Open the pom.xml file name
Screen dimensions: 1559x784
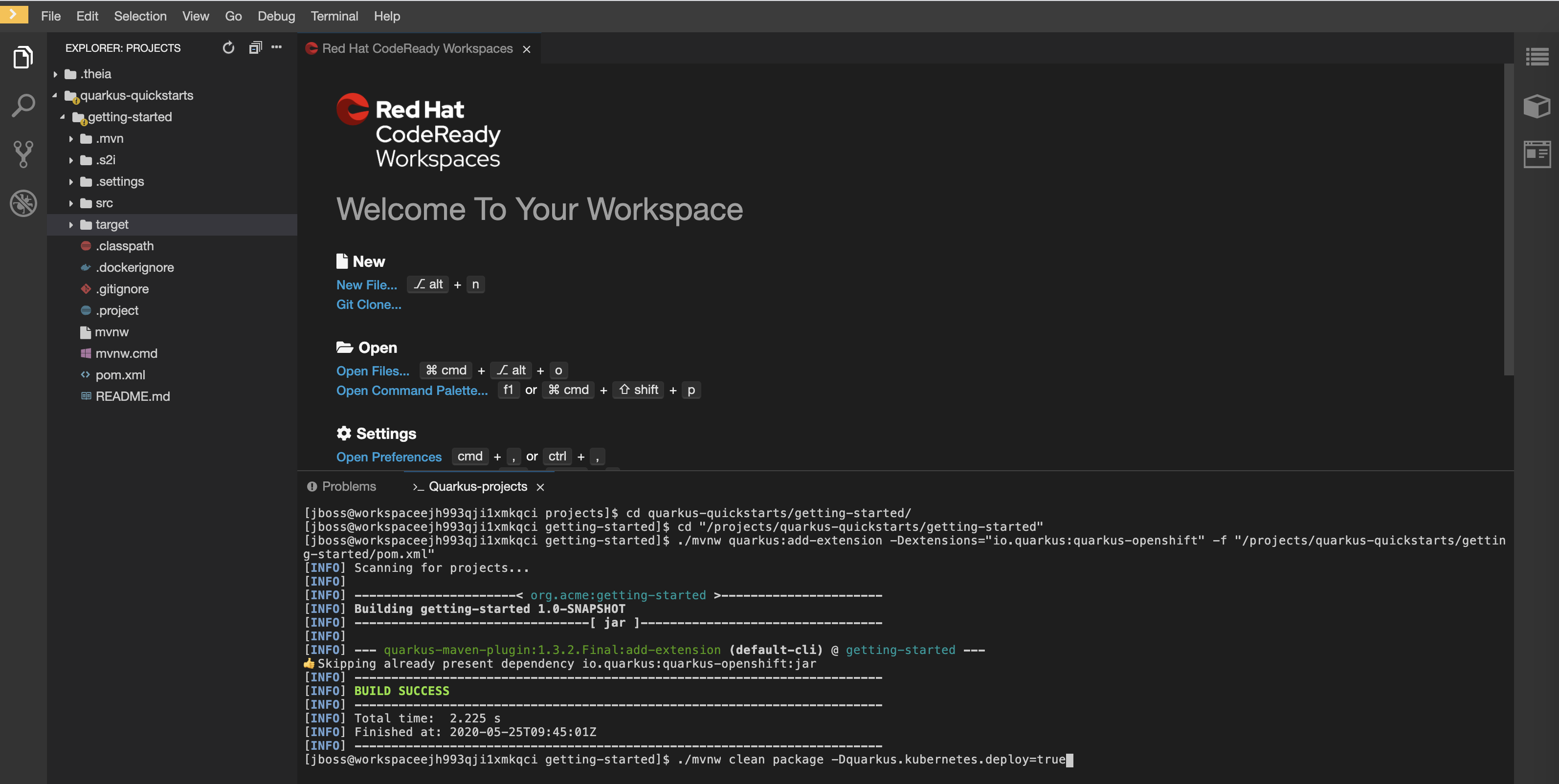tap(120, 374)
